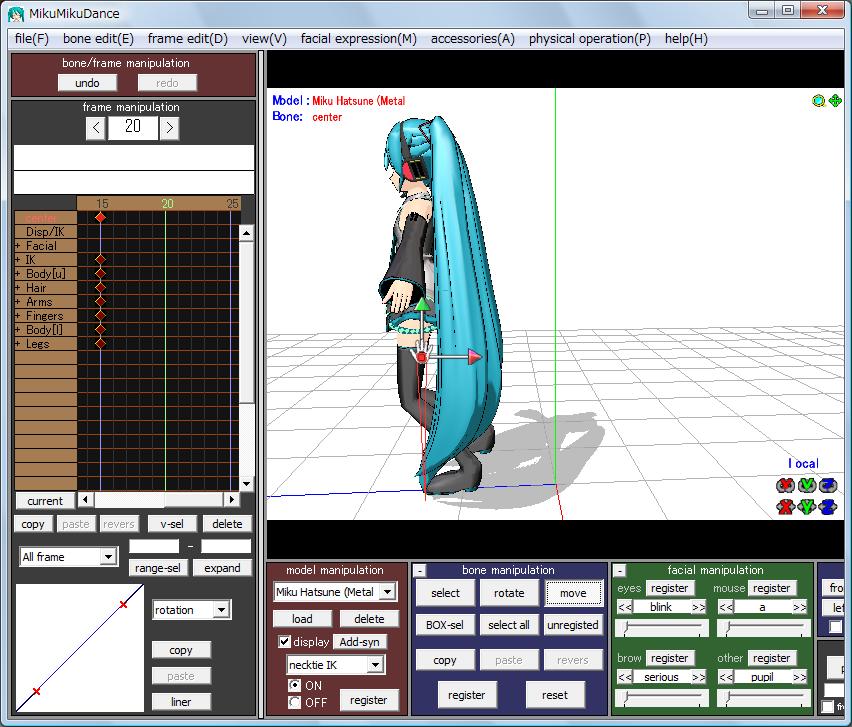The width and height of the screenshot is (852, 727).
Task: Click brow morph next arrows
Action: coord(699,677)
